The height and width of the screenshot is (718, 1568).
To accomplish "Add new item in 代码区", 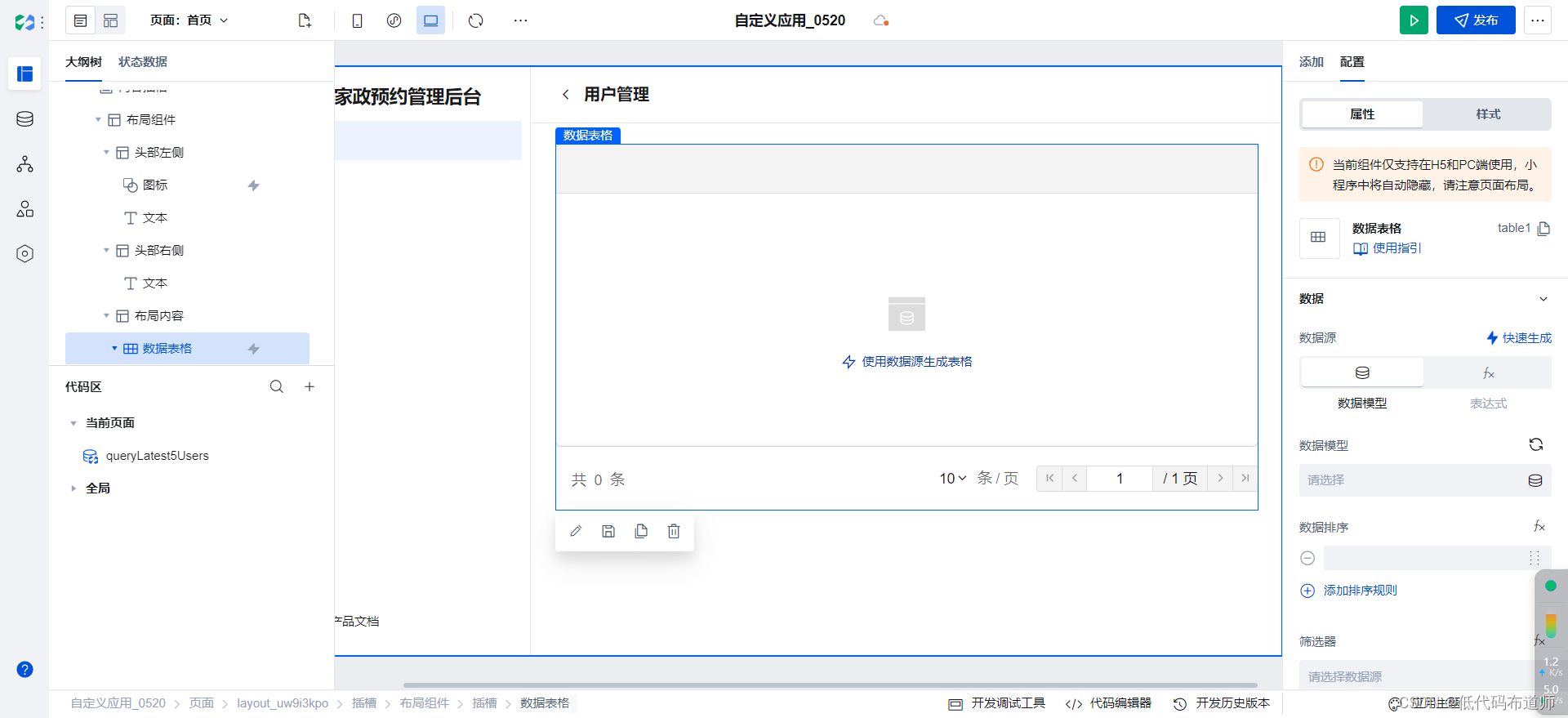I will point(310,386).
